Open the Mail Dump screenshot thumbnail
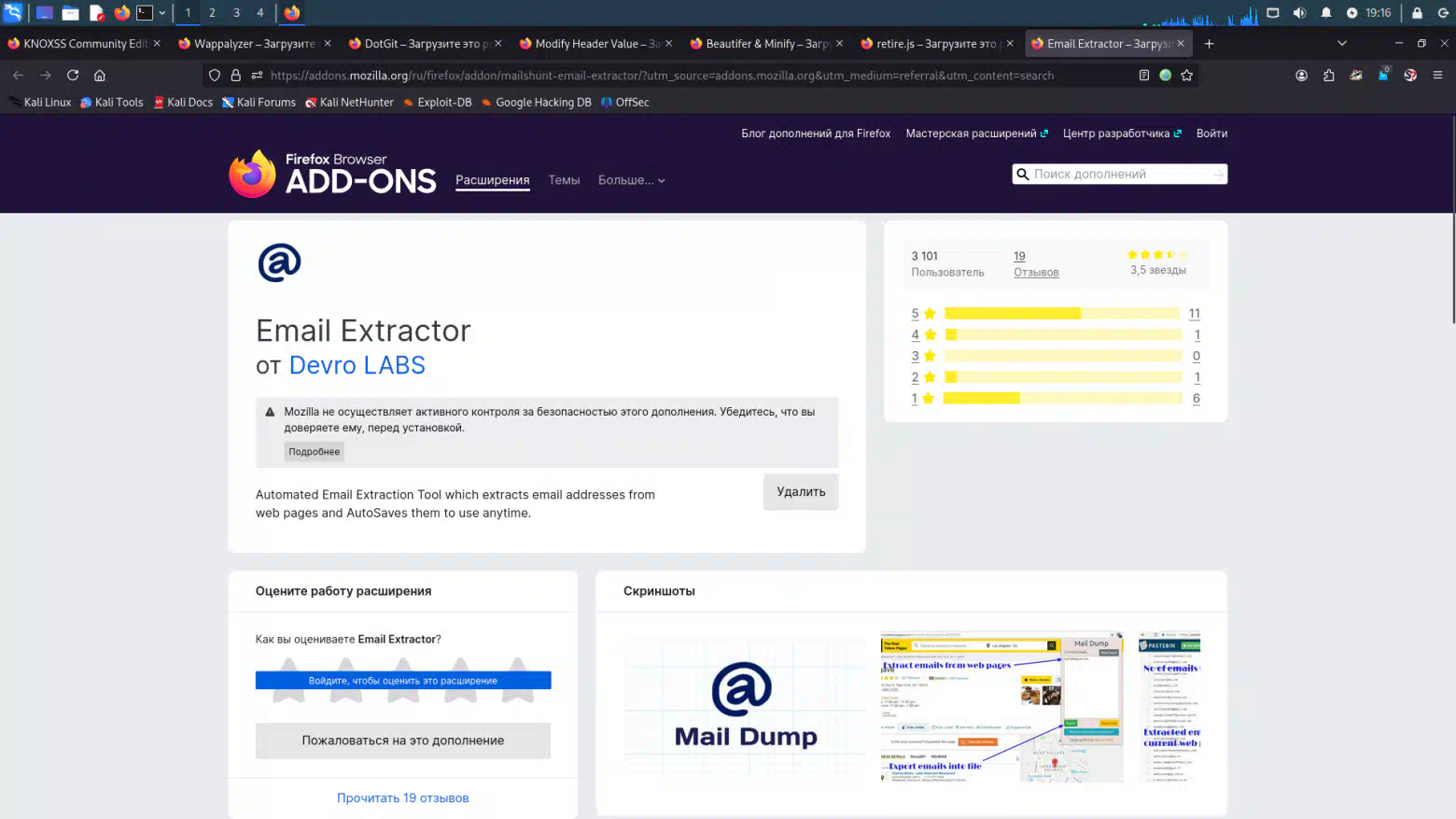This screenshot has width=1456, height=819. 746,706
